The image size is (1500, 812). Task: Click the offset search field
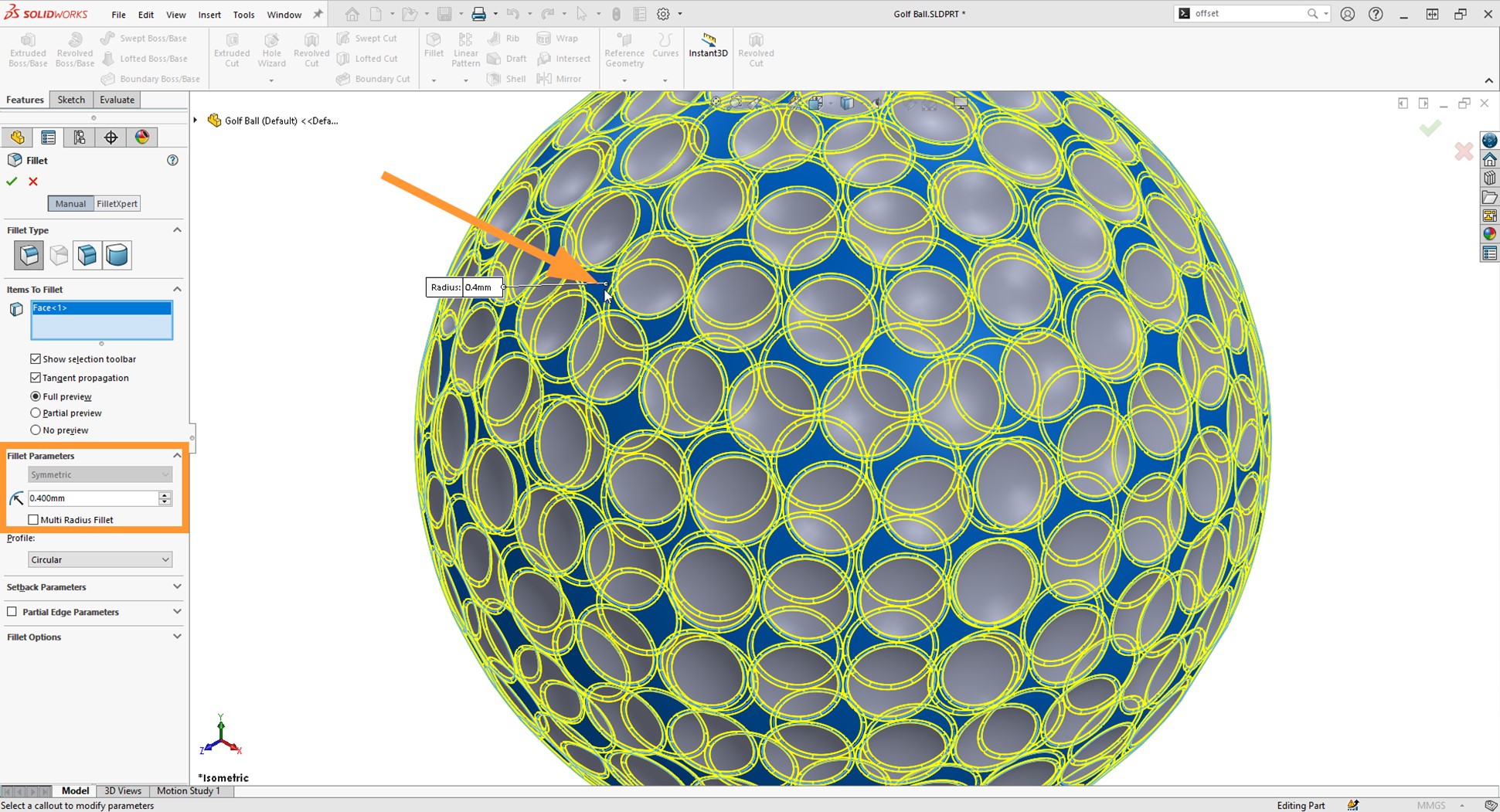coord(1244,13)
